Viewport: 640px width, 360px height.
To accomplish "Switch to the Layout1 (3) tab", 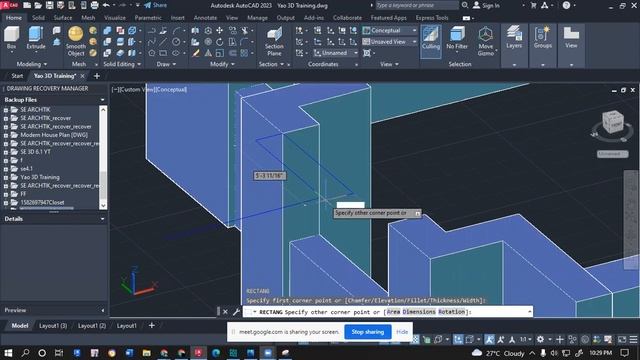I will click(53, 326).
